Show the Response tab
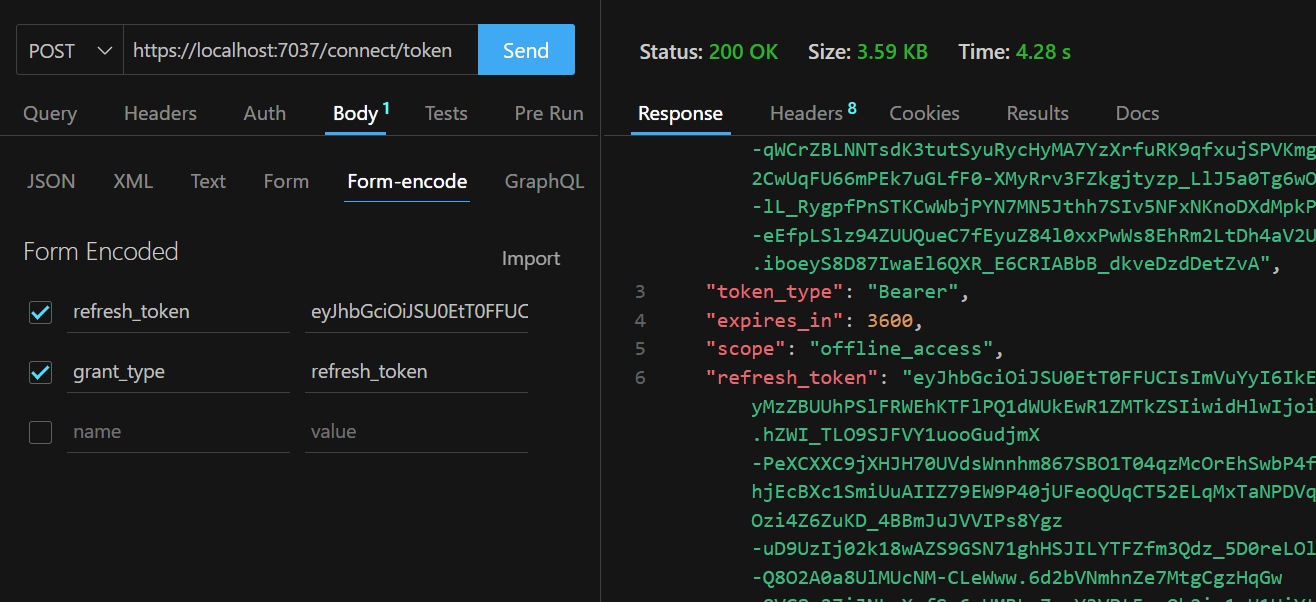The height and width of the screenshot is (602, 1316). click(680, 113)
